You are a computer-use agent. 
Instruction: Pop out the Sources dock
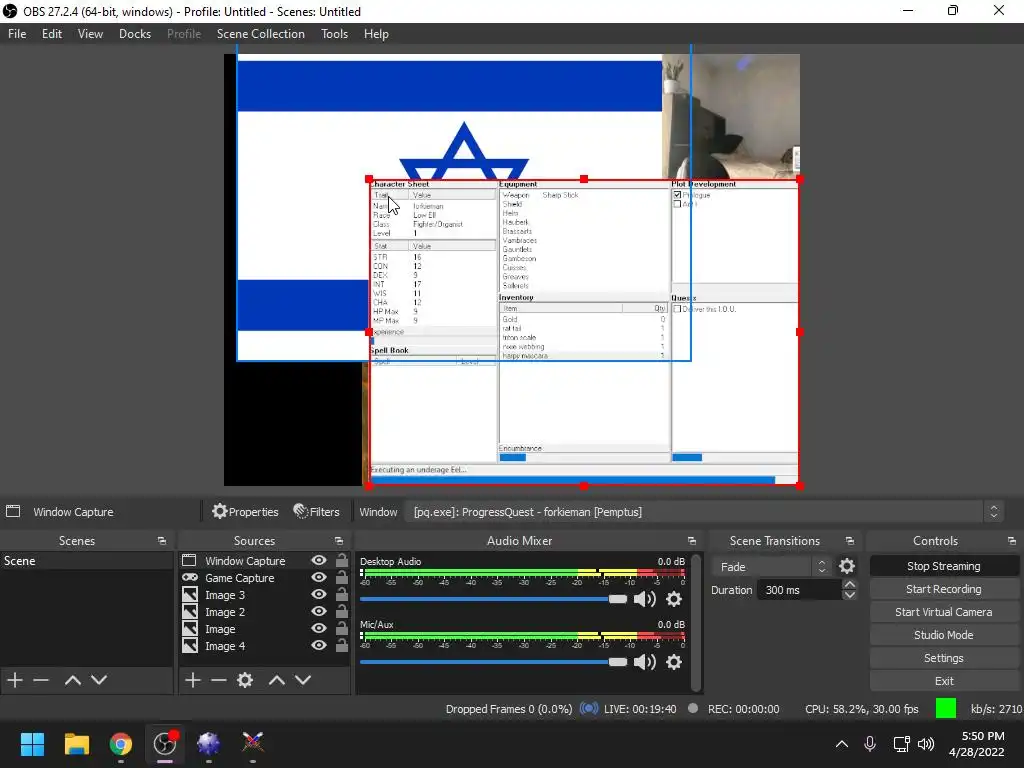(339, 541)
